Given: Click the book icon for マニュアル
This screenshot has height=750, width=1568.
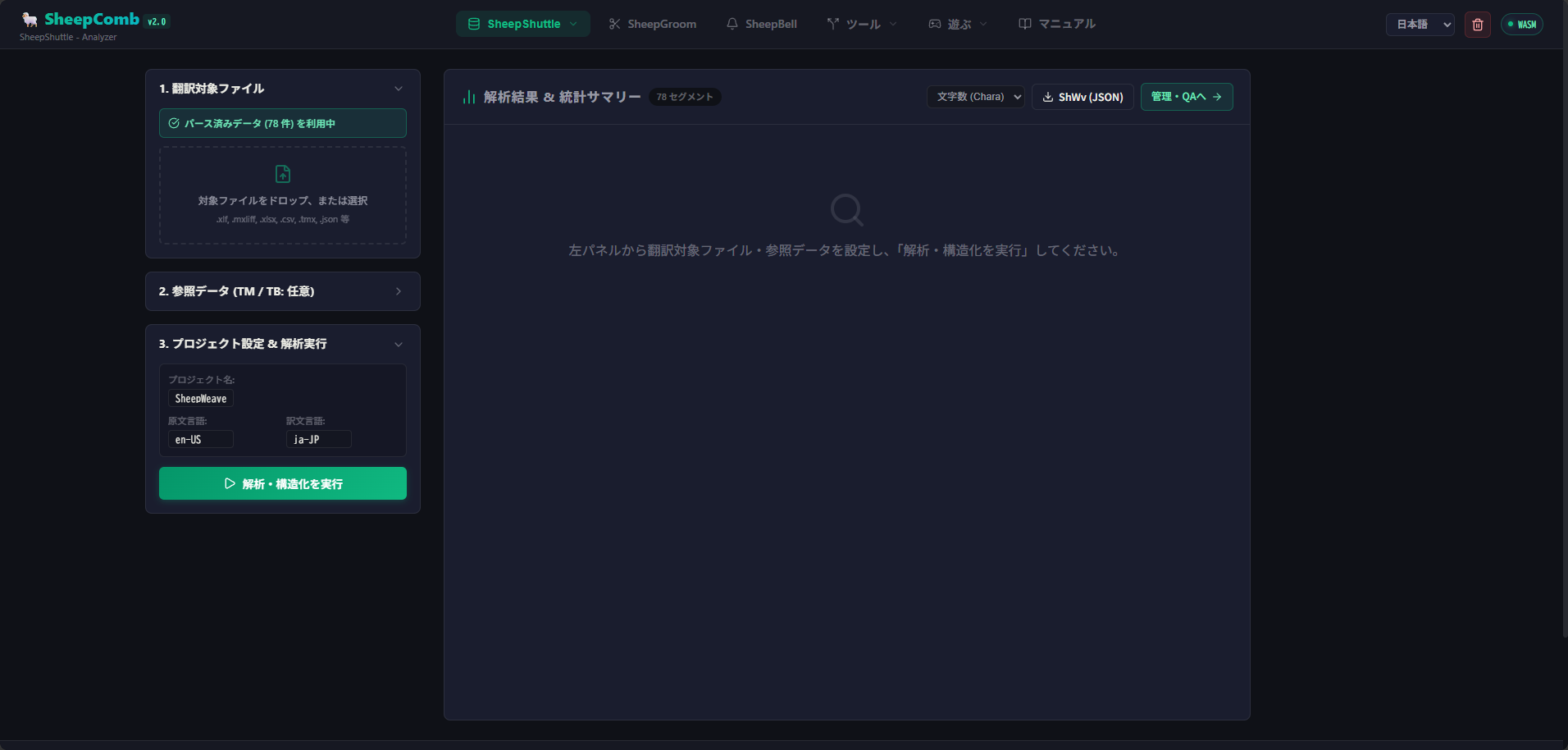Looking at the screenshot, I should 1025,24.
